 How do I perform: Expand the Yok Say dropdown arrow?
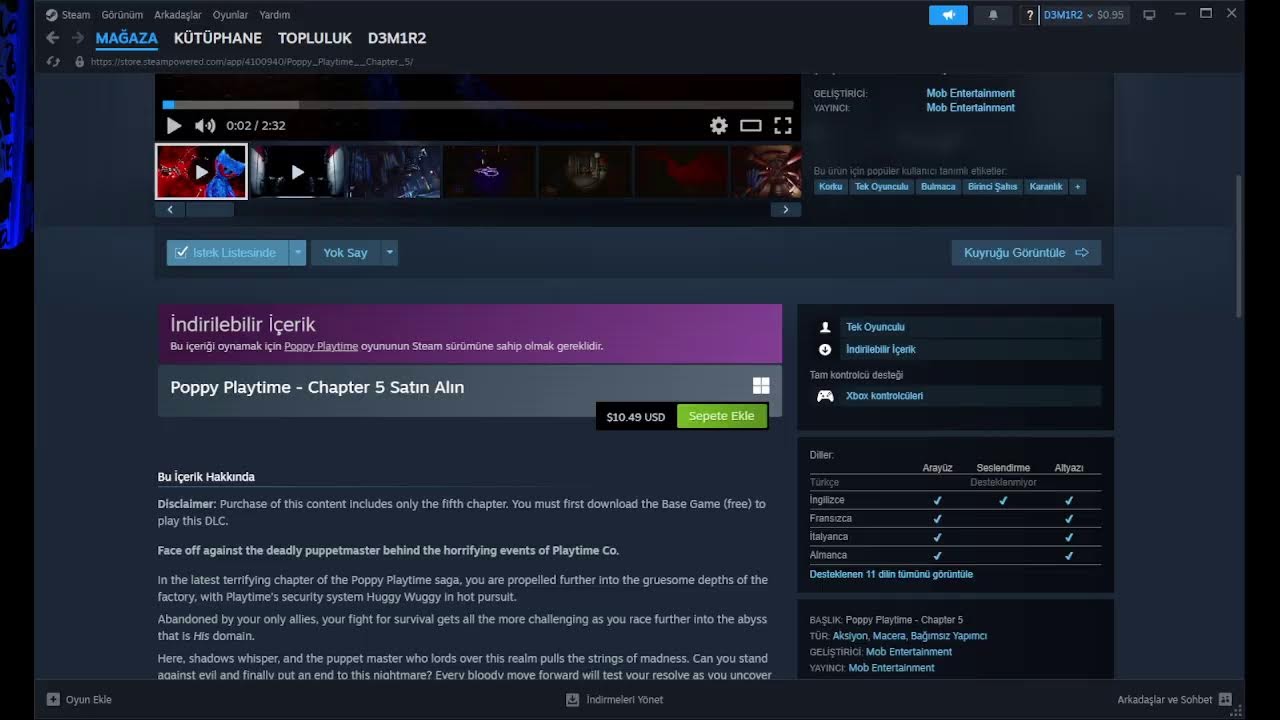pos(390,253)
